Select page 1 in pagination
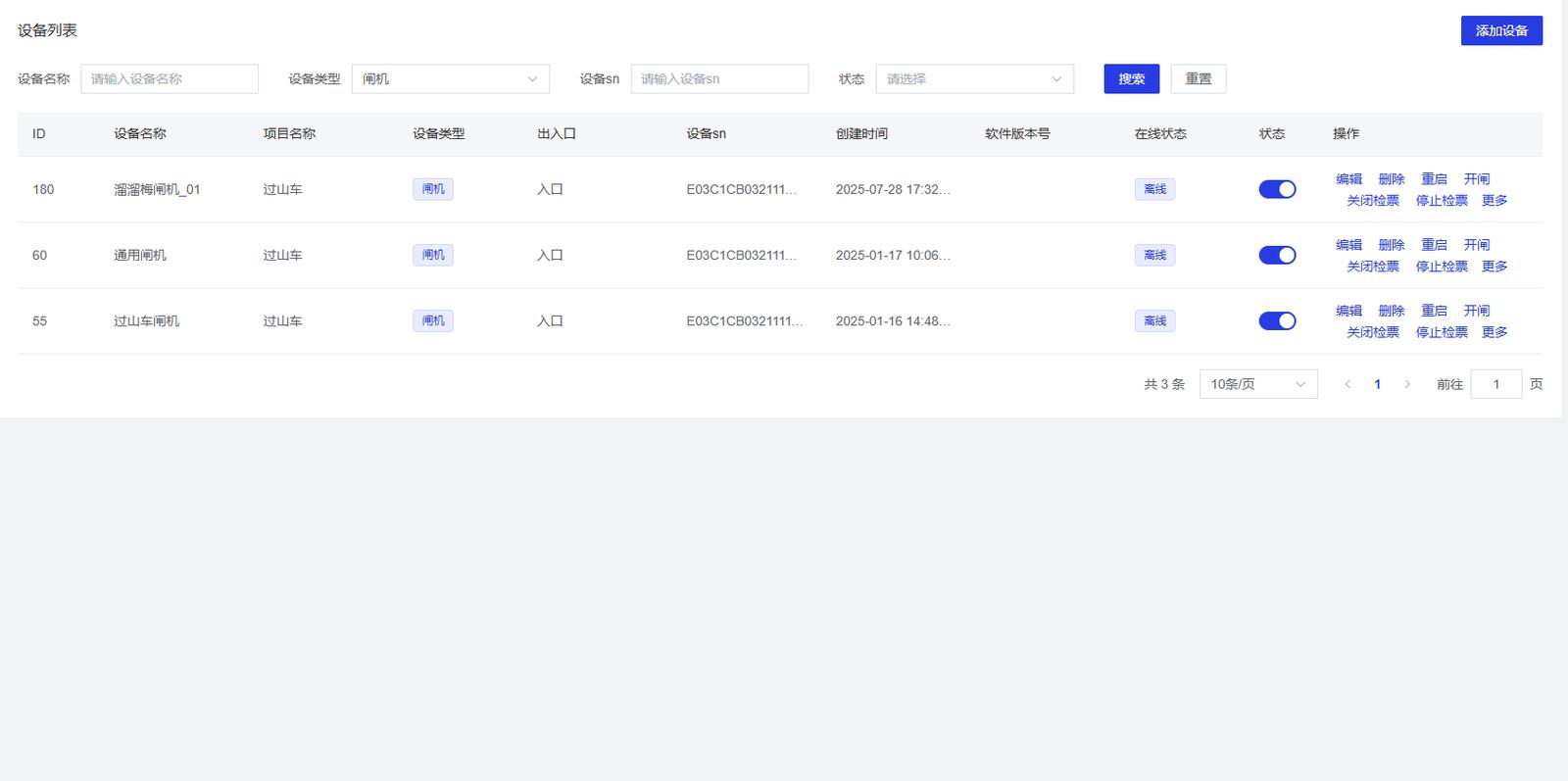1568x781 pixels. tap(1377, 384)
